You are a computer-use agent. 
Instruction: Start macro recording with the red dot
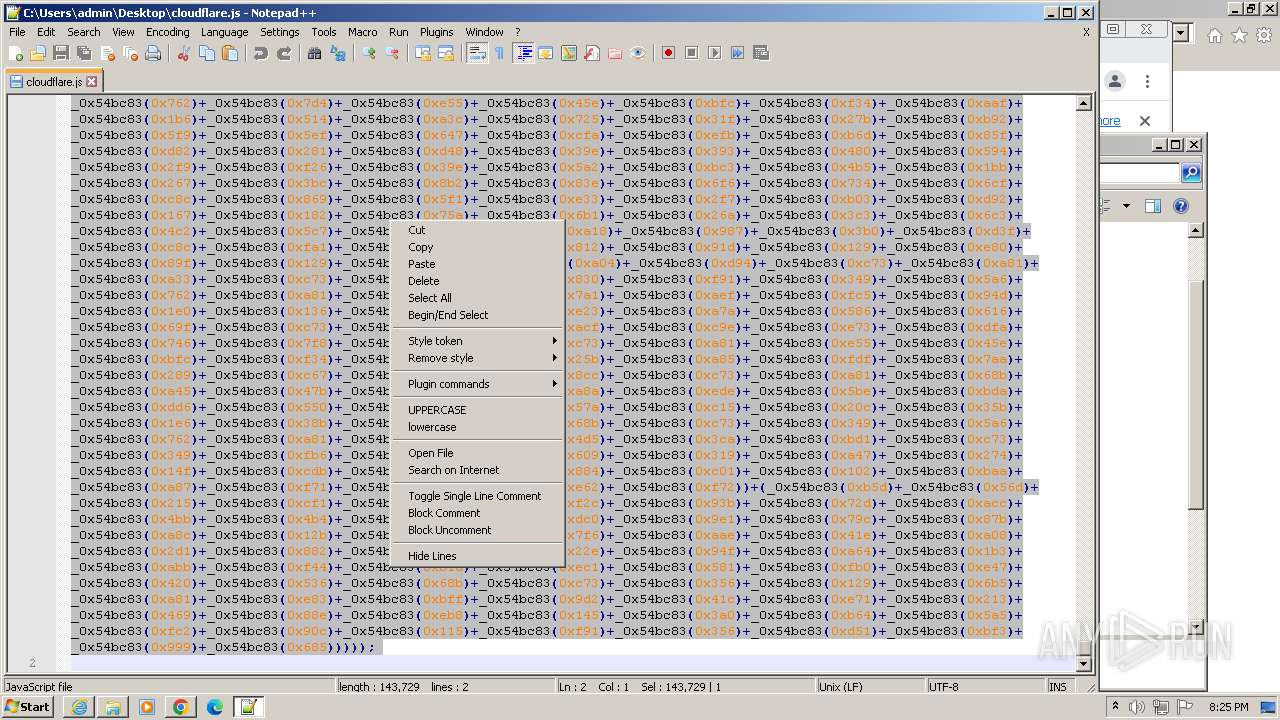(669, 53)
